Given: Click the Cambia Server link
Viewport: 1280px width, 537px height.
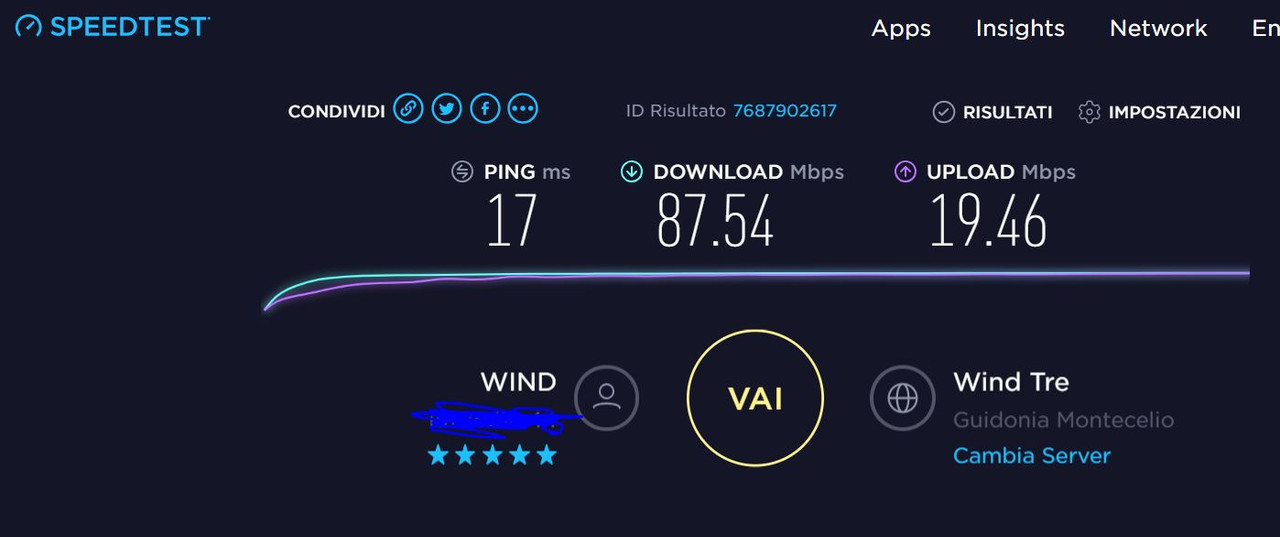Looking at the screenshot, I should coord(1032,456).
